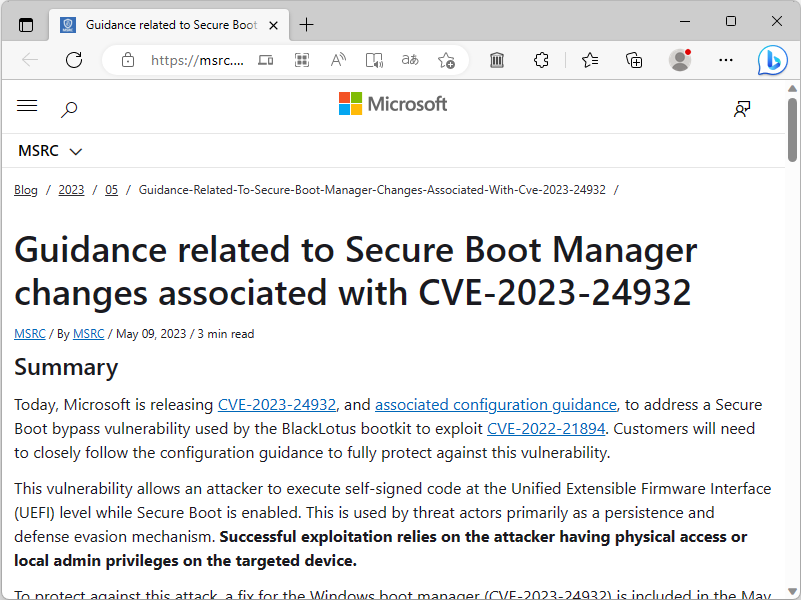Open a new browser tab

306,24
